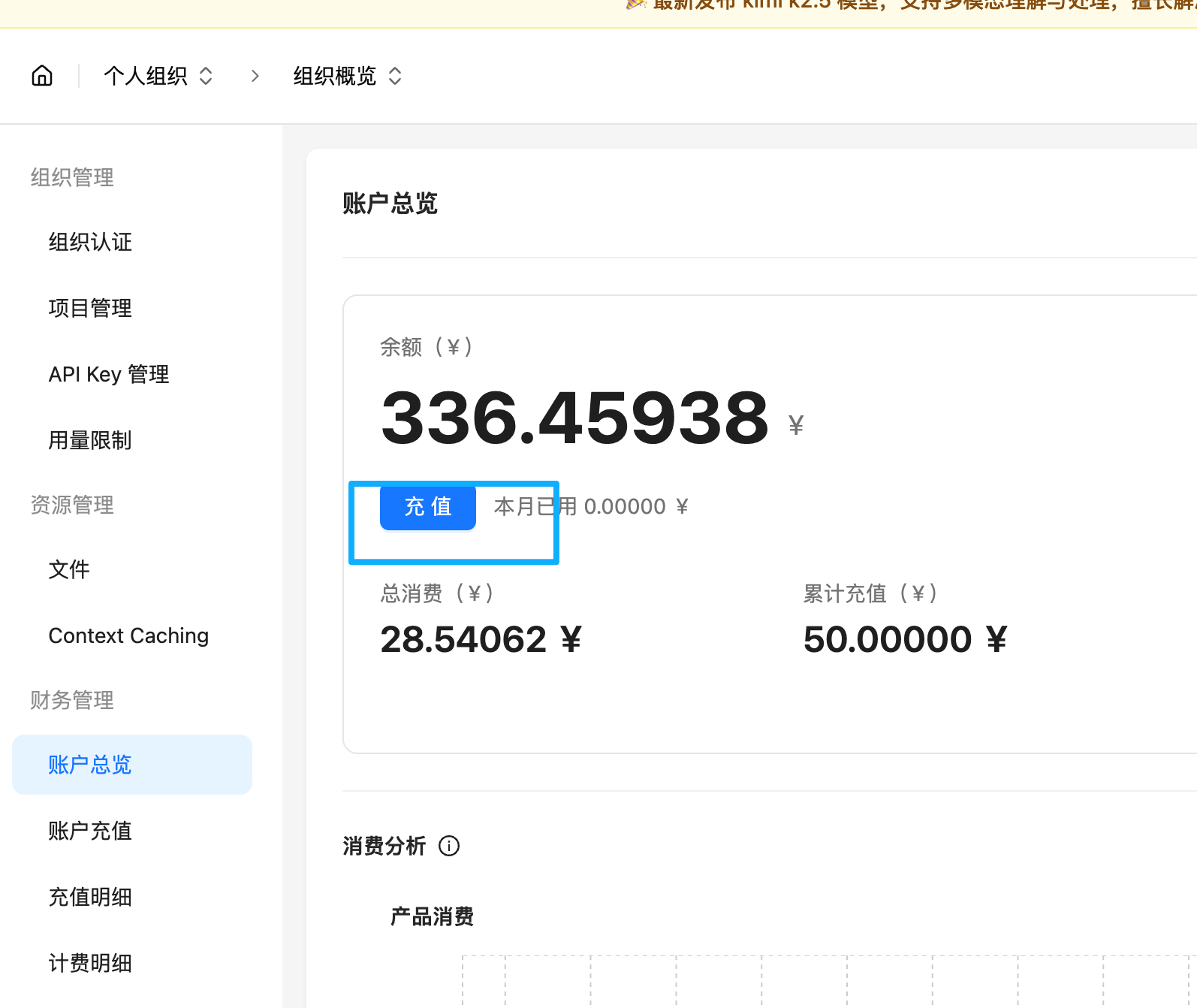The width and height of the screenshot is (1197, 1008).
Task: Open API Key 管理 page
Action: [x=109, y=374]
